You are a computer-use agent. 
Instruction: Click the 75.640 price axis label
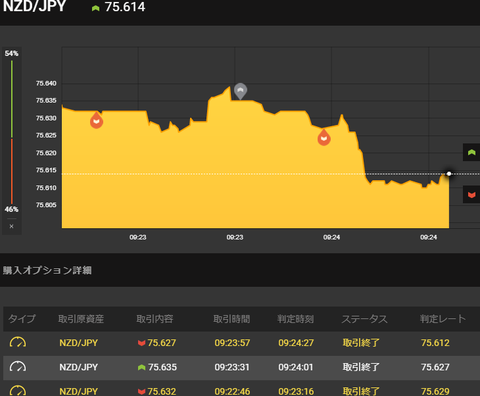(x=46, y=83)
